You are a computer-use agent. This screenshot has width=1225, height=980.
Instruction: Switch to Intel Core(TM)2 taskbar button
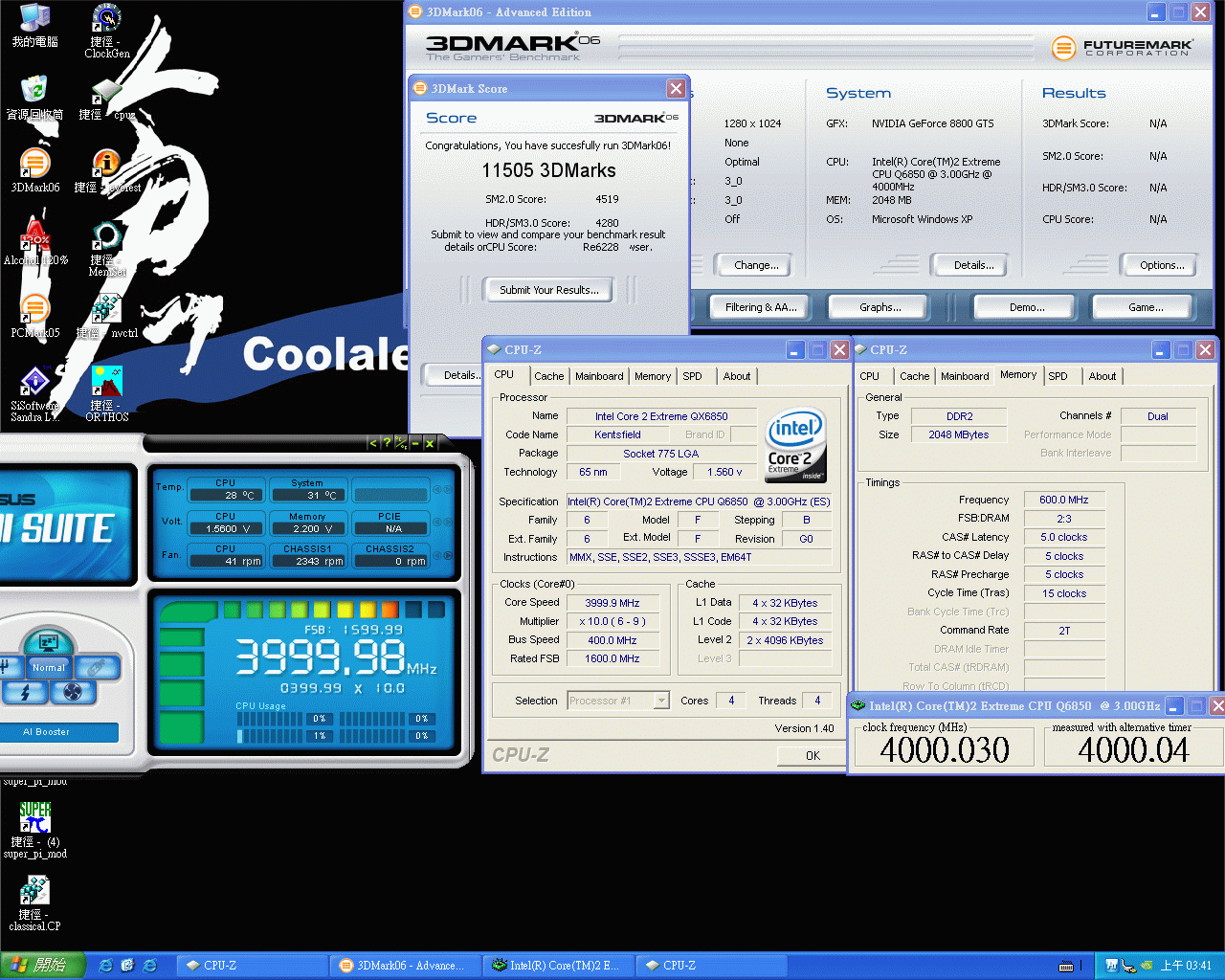[561, 966]
